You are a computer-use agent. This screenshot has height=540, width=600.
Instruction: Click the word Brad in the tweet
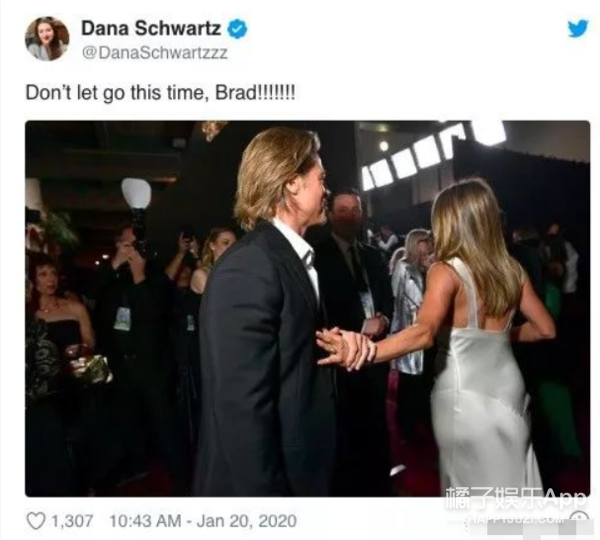235,93
